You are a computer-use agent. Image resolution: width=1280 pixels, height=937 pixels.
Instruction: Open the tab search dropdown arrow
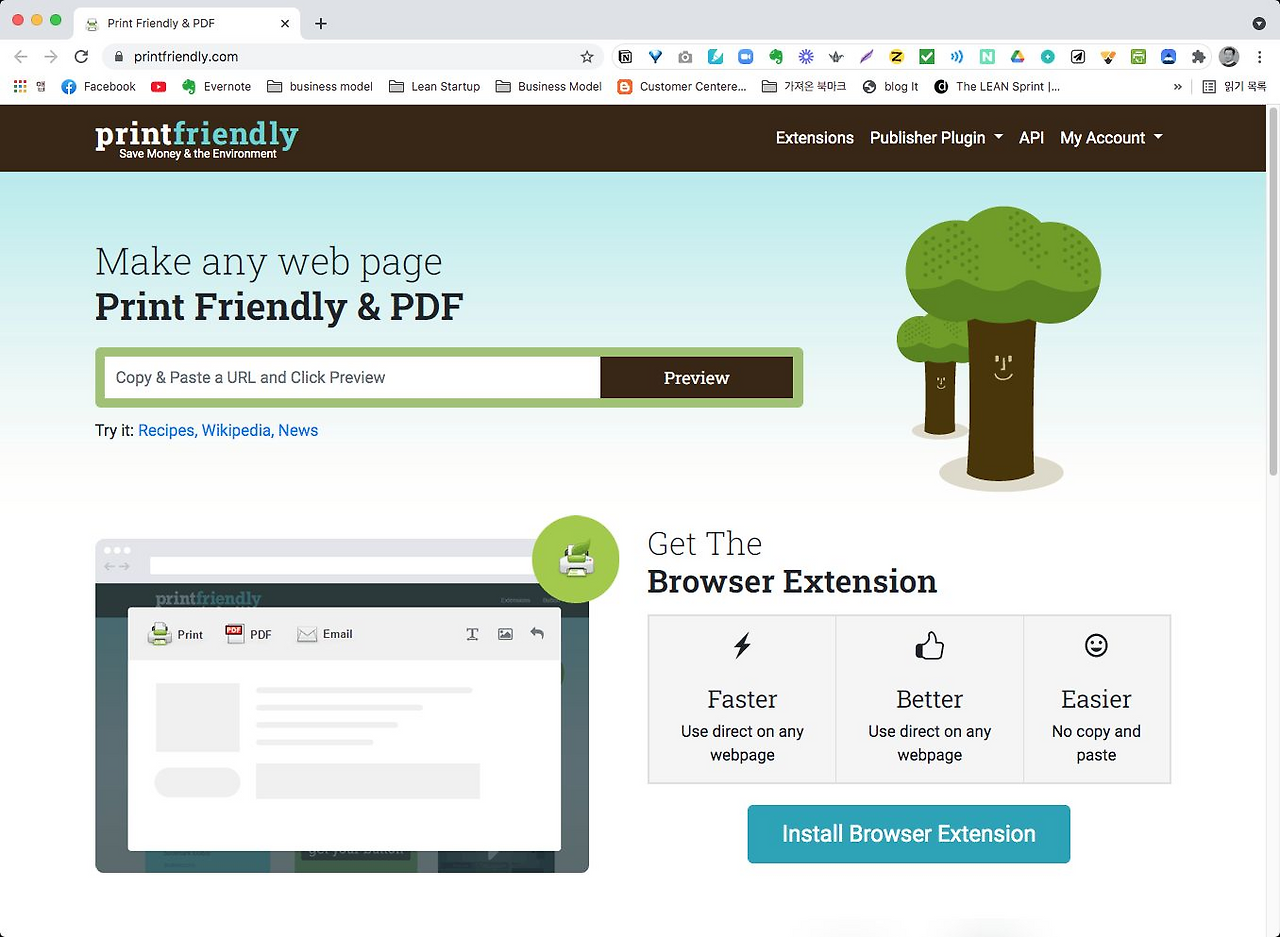pos(1259,23)
